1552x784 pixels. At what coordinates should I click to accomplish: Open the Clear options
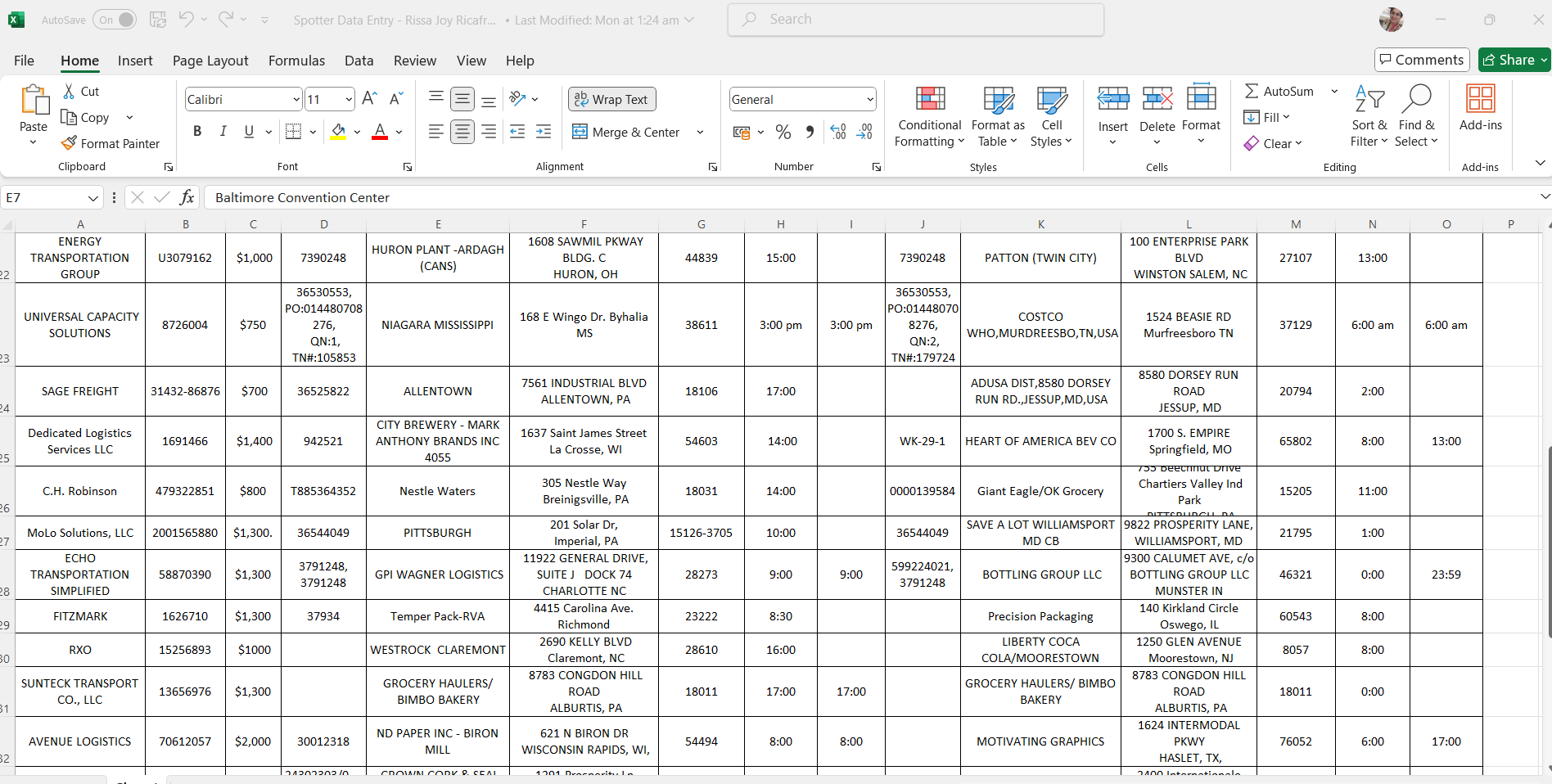click(x=1273, y=143)
